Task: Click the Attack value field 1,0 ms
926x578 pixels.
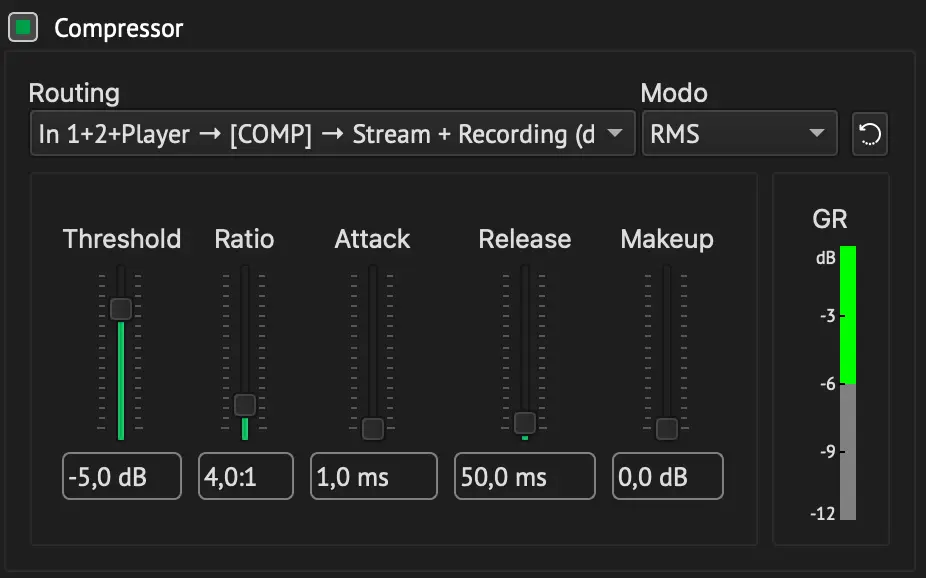Action: (x=374, y=476)
